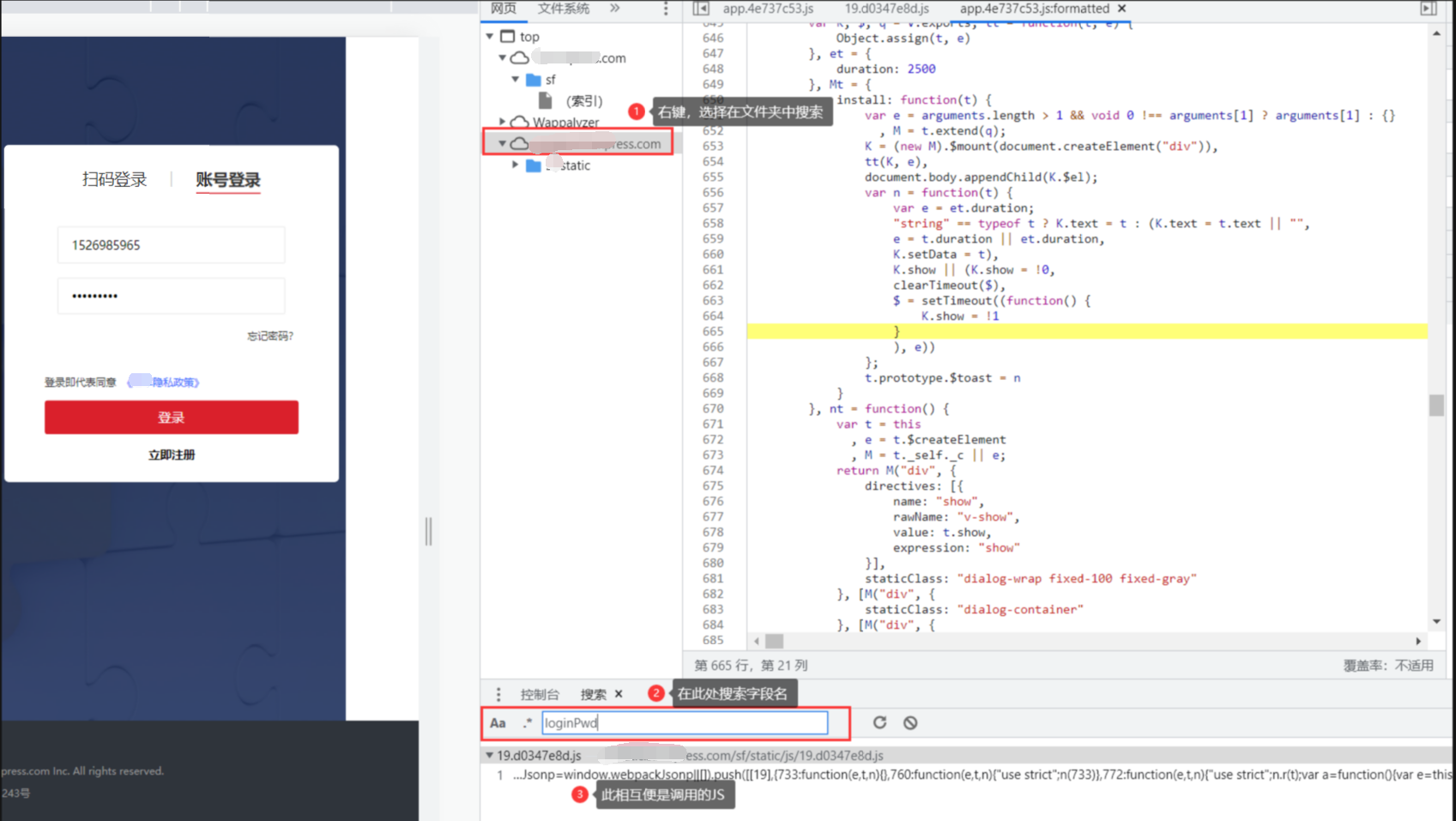Open the drawer three-dot menu

498,694
